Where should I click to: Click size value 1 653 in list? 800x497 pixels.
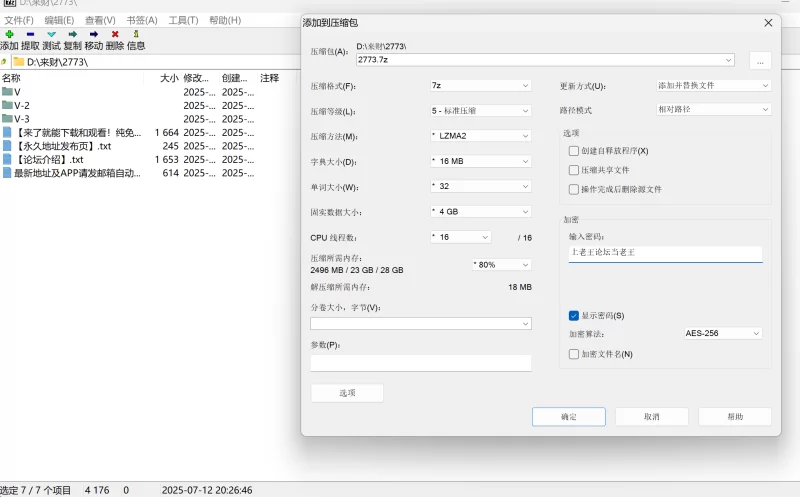click(167, 159)
